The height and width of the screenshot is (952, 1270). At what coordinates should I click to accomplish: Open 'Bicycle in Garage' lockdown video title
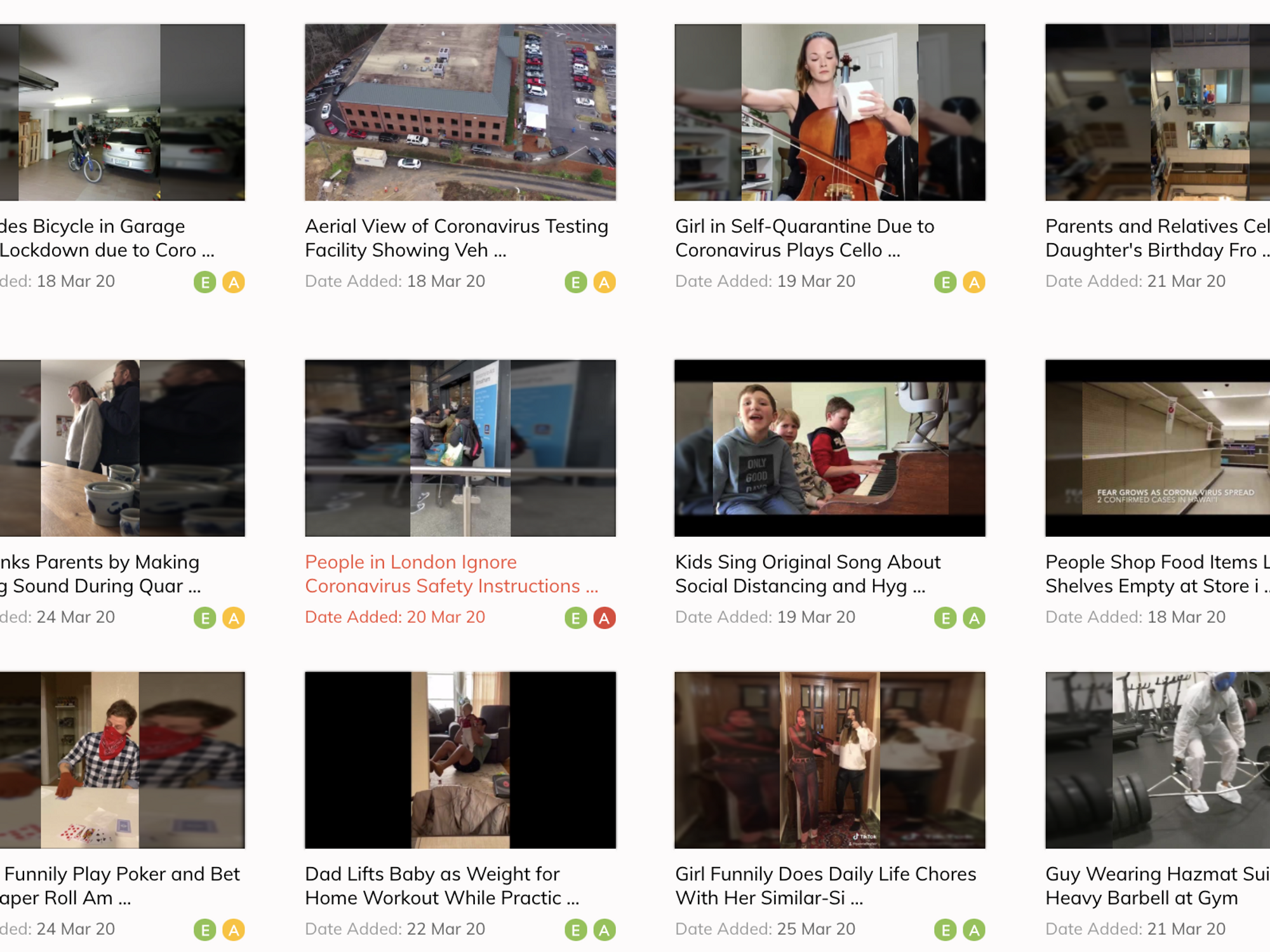pos(107,238)
